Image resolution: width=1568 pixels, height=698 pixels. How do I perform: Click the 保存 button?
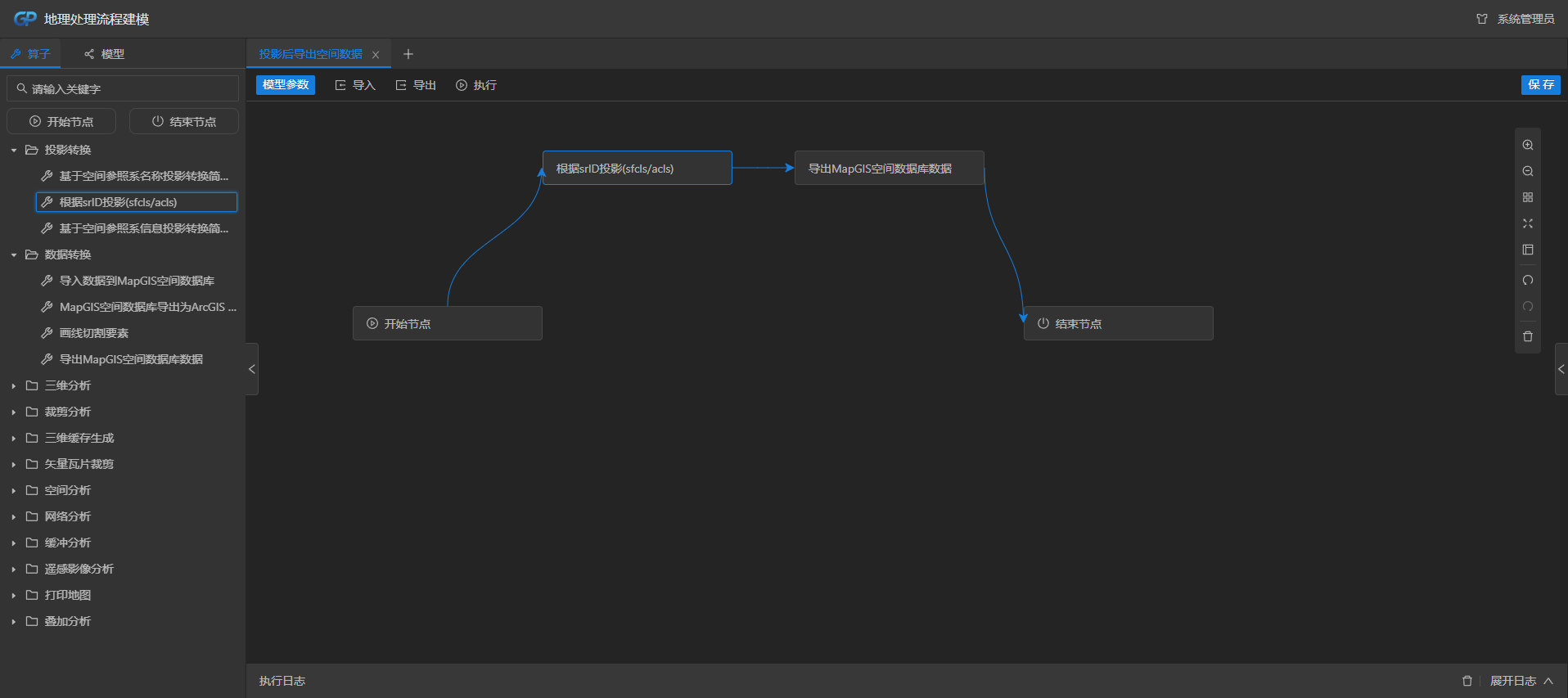coord(1540,85)
